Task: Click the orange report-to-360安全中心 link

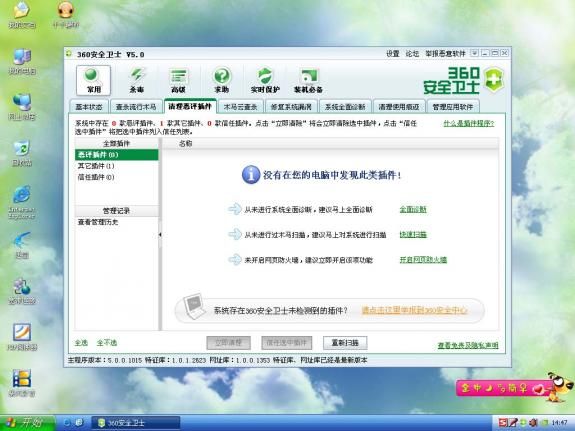Action: coord(414,310)
